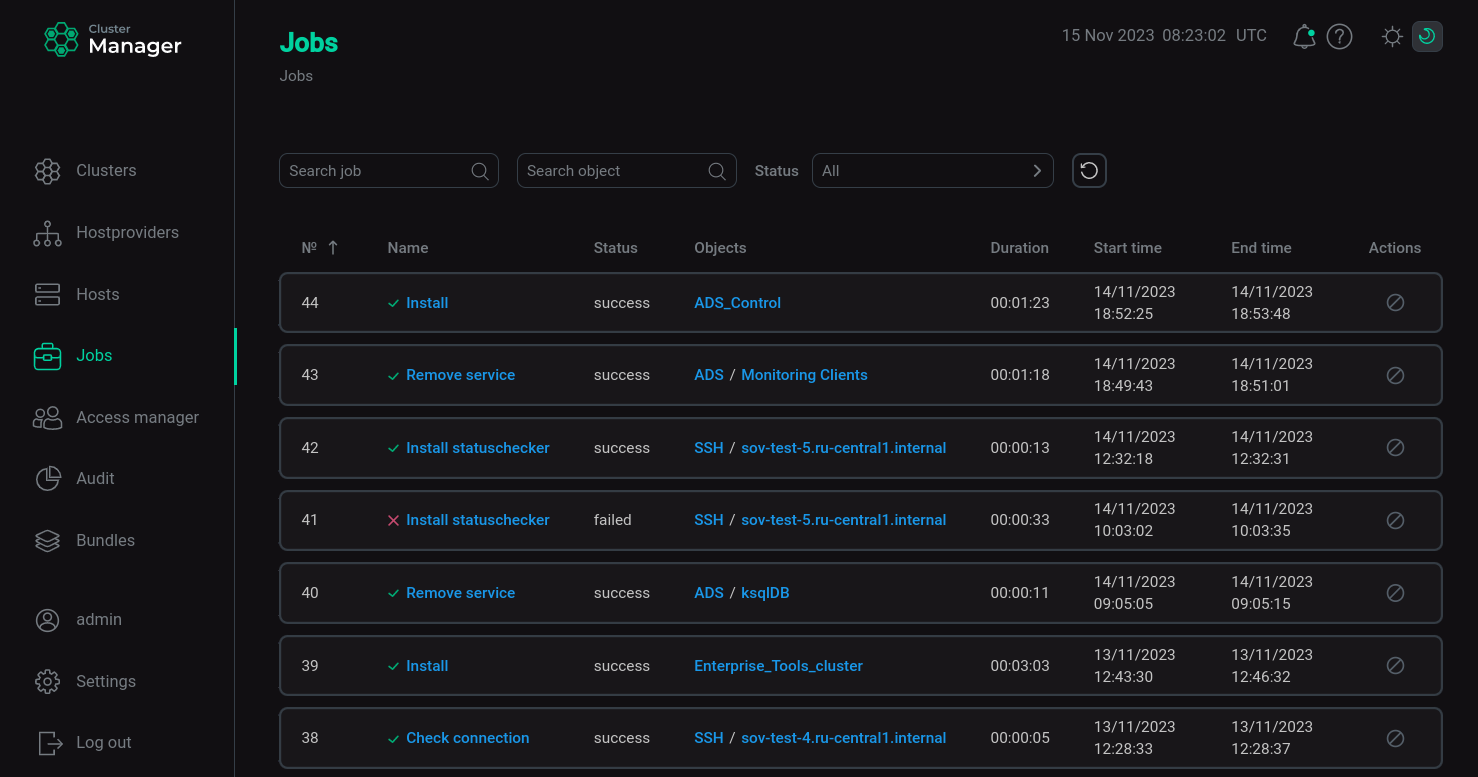Open failed Install statuschecker job 41
The image size is (1478, 777).
pyautogui.click(x=477, y=520)
